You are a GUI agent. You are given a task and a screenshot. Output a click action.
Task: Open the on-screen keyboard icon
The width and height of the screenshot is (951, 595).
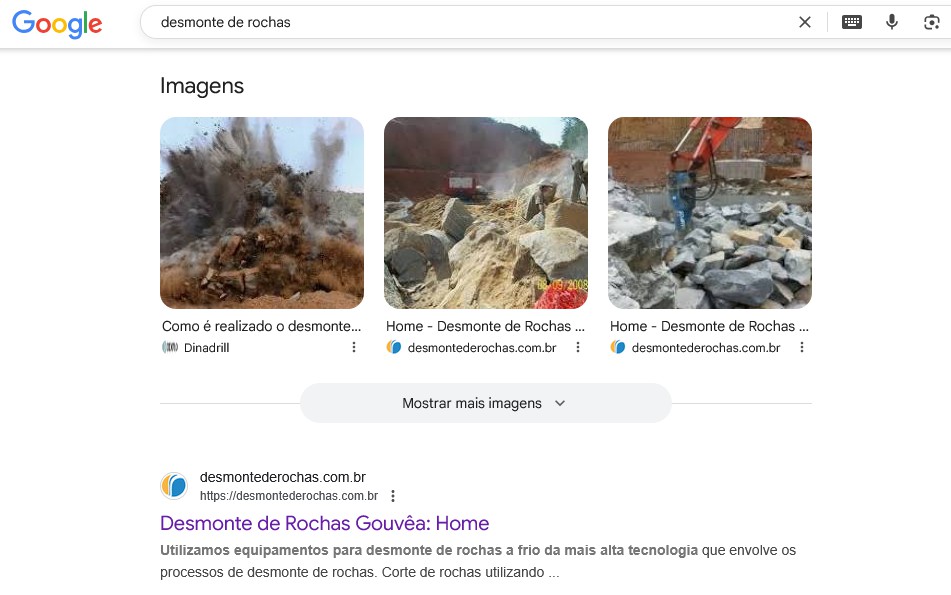pos(851,21)
